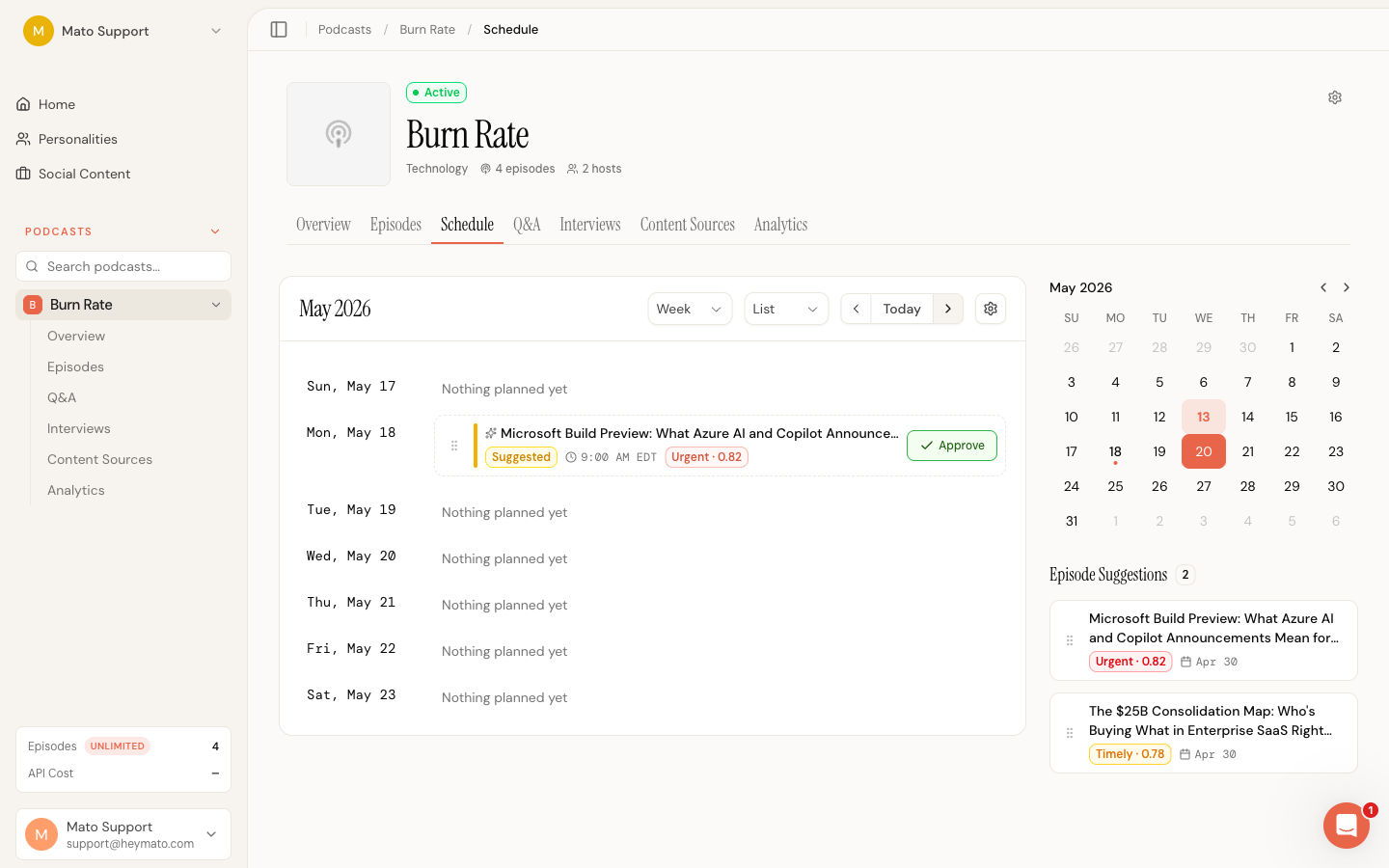Click the Tue, May 19 row label
The height and width of the screenshot is (868, 1389).
[x=351, y=509]
